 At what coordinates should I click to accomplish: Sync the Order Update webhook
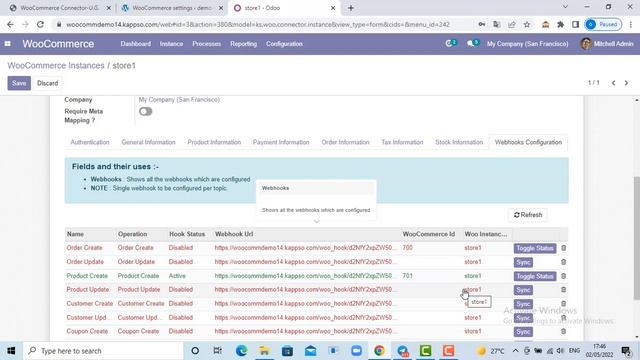[523, 262]
